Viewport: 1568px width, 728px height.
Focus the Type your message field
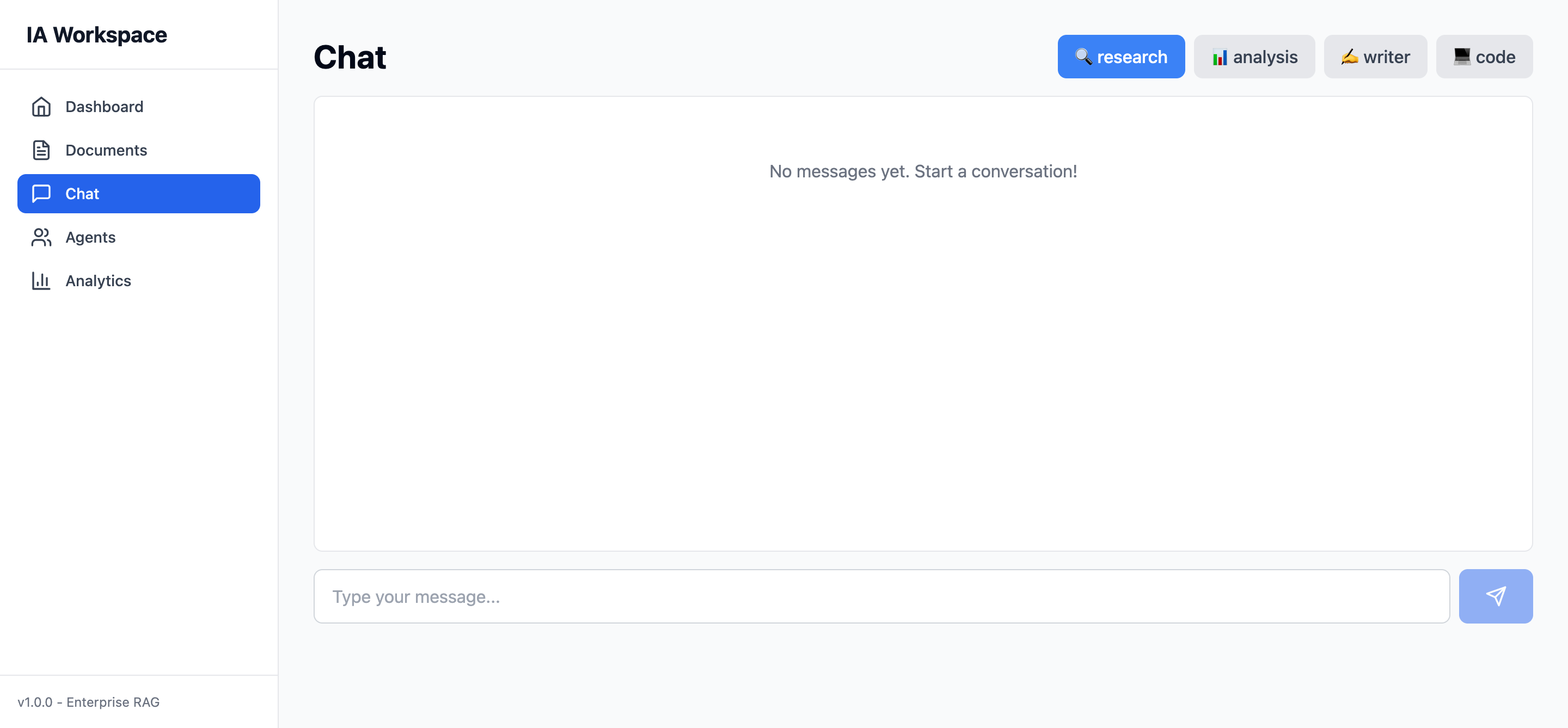click(x=881, y=596)
